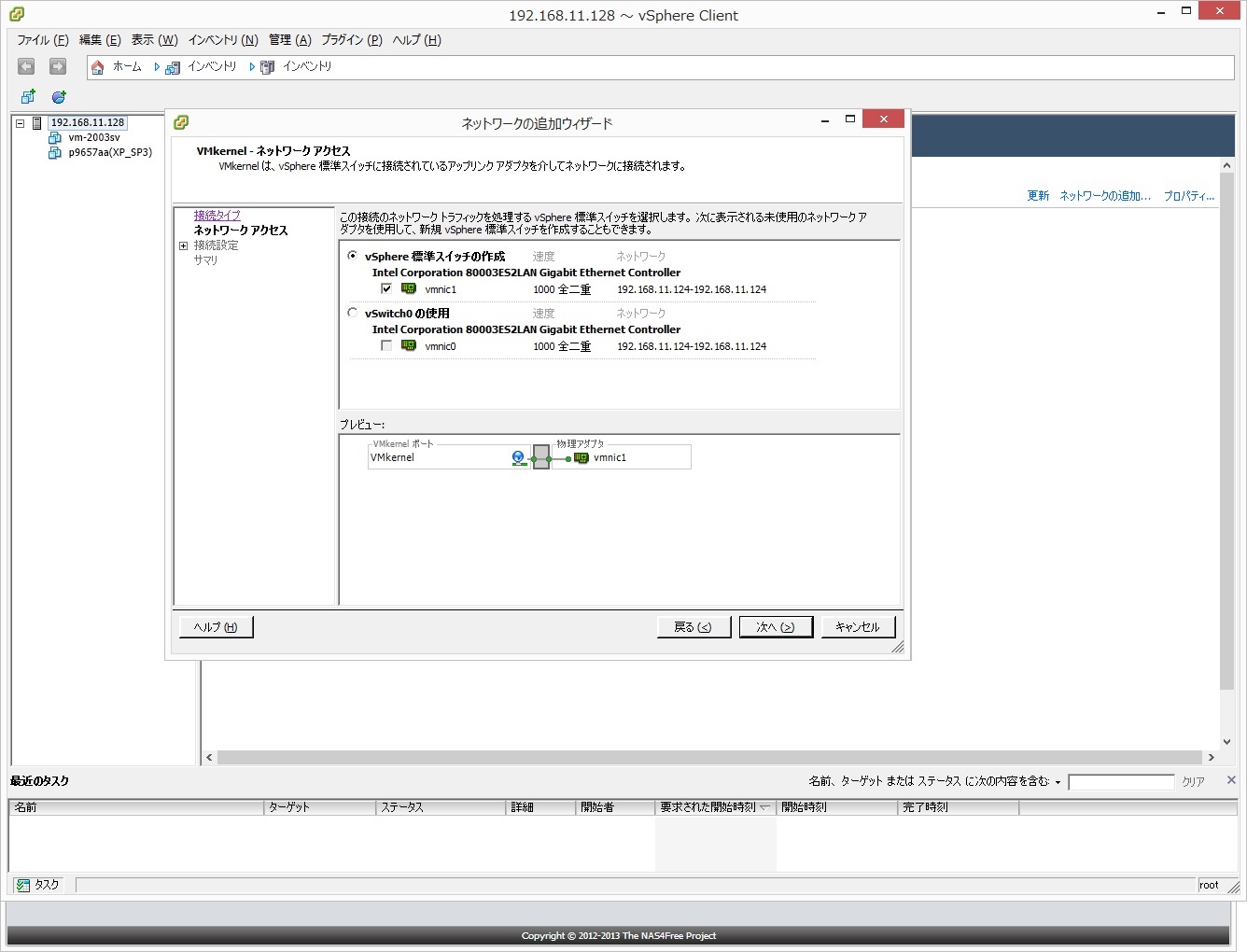Click the 要求された開始時刻 column sort header
The image size is (1247, 952).
(716, 807)
